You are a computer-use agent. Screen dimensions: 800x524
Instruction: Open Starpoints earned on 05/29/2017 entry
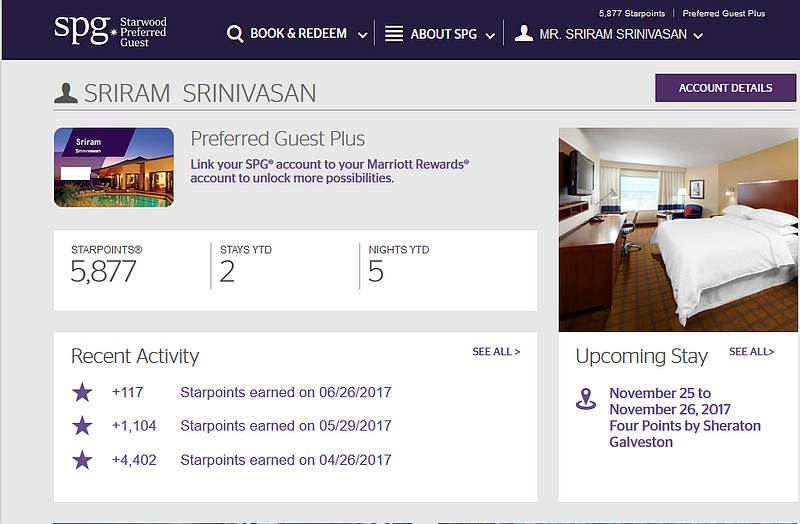tap(286, 426)
